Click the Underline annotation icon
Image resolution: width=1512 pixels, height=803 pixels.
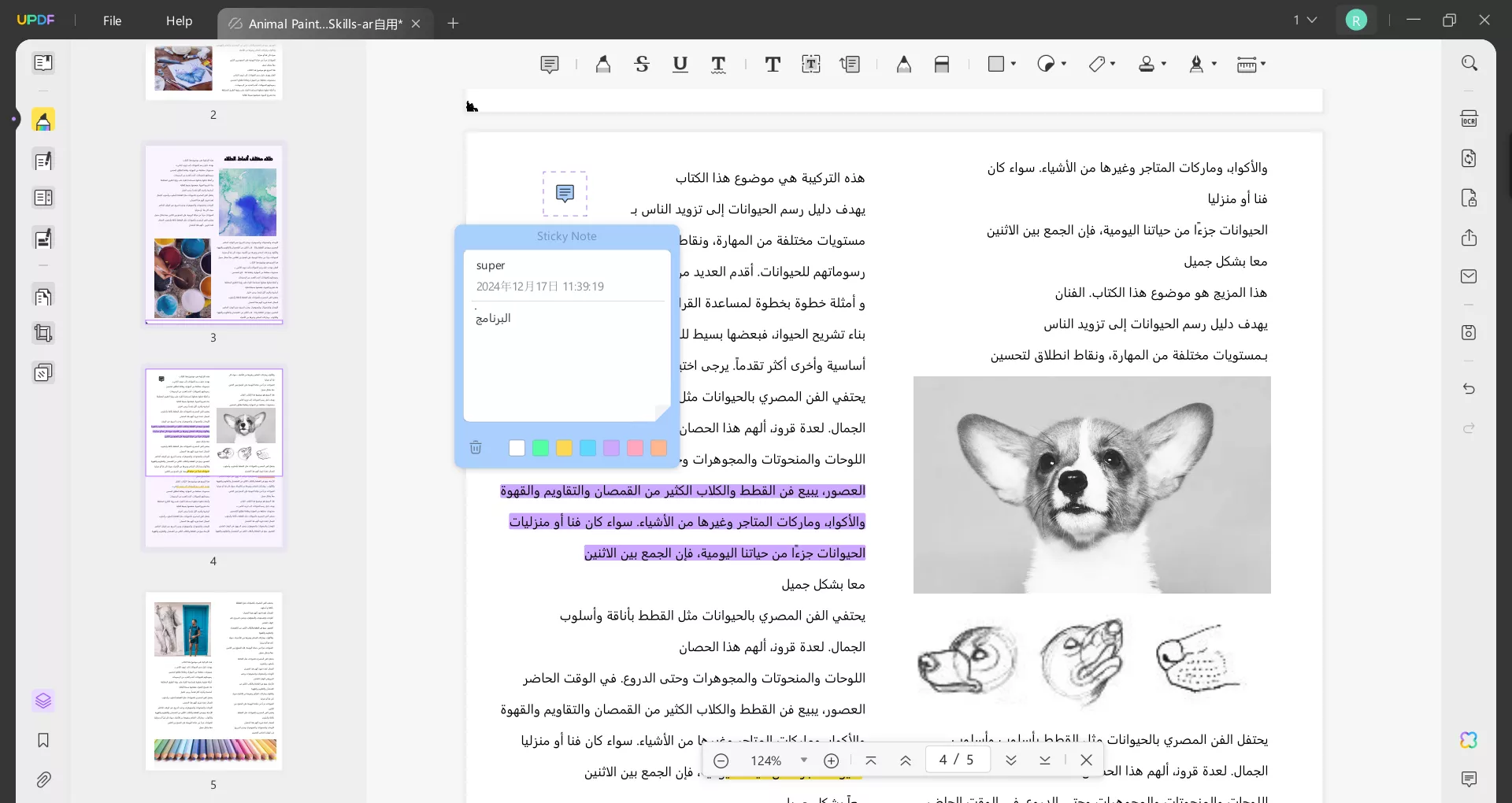680,64
